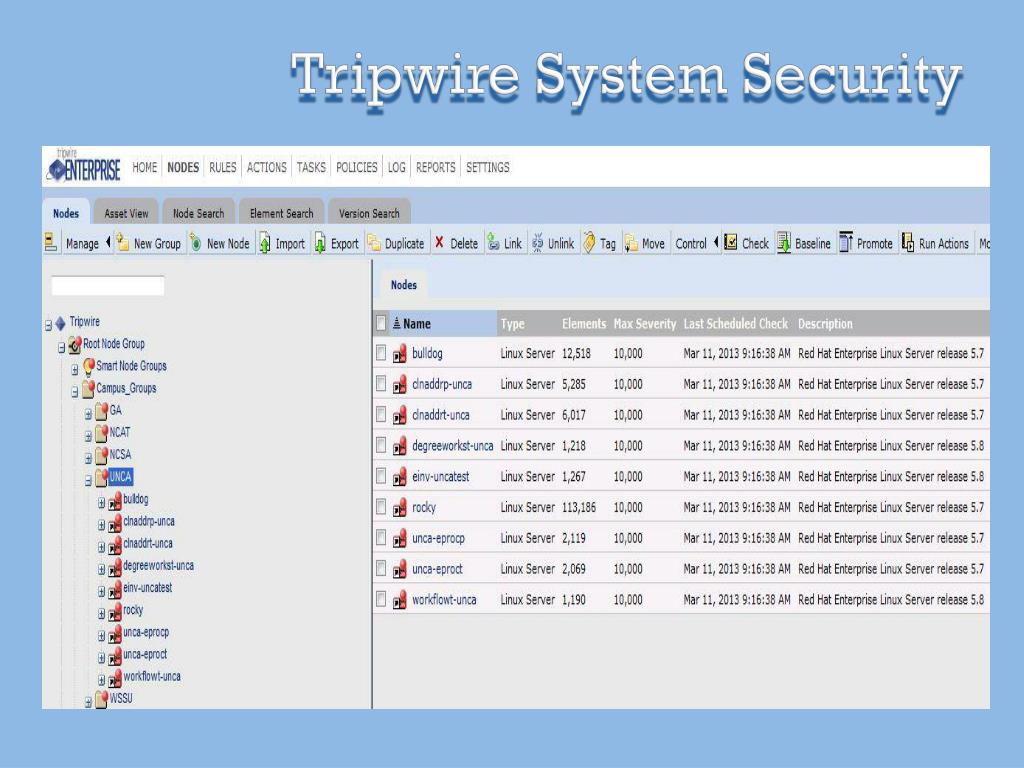Click the Tripwire root diamond icon
The image size is (1024, 768).
(61, 323)
